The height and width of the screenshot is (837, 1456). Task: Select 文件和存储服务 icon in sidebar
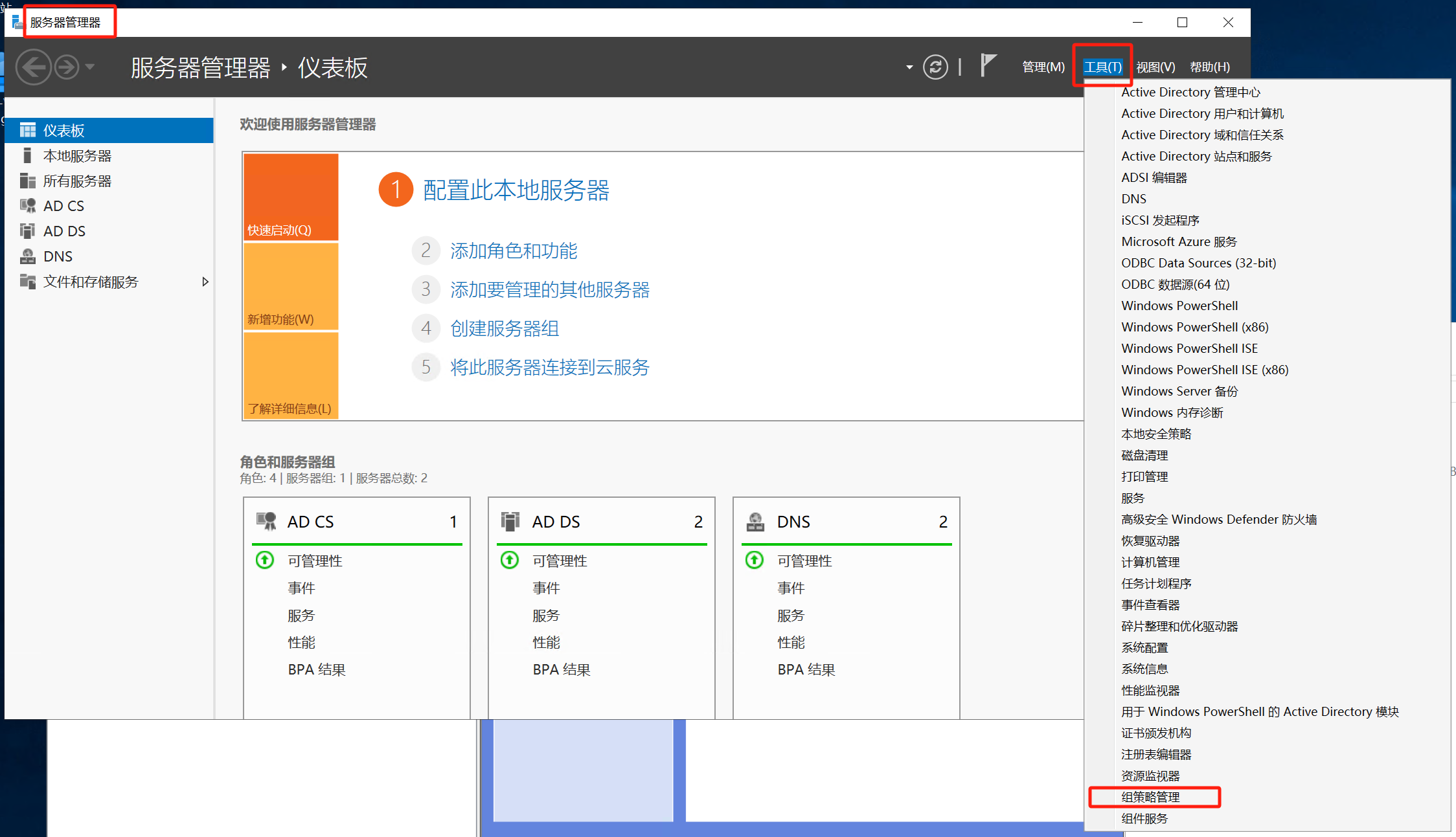(x=28, y=282)
